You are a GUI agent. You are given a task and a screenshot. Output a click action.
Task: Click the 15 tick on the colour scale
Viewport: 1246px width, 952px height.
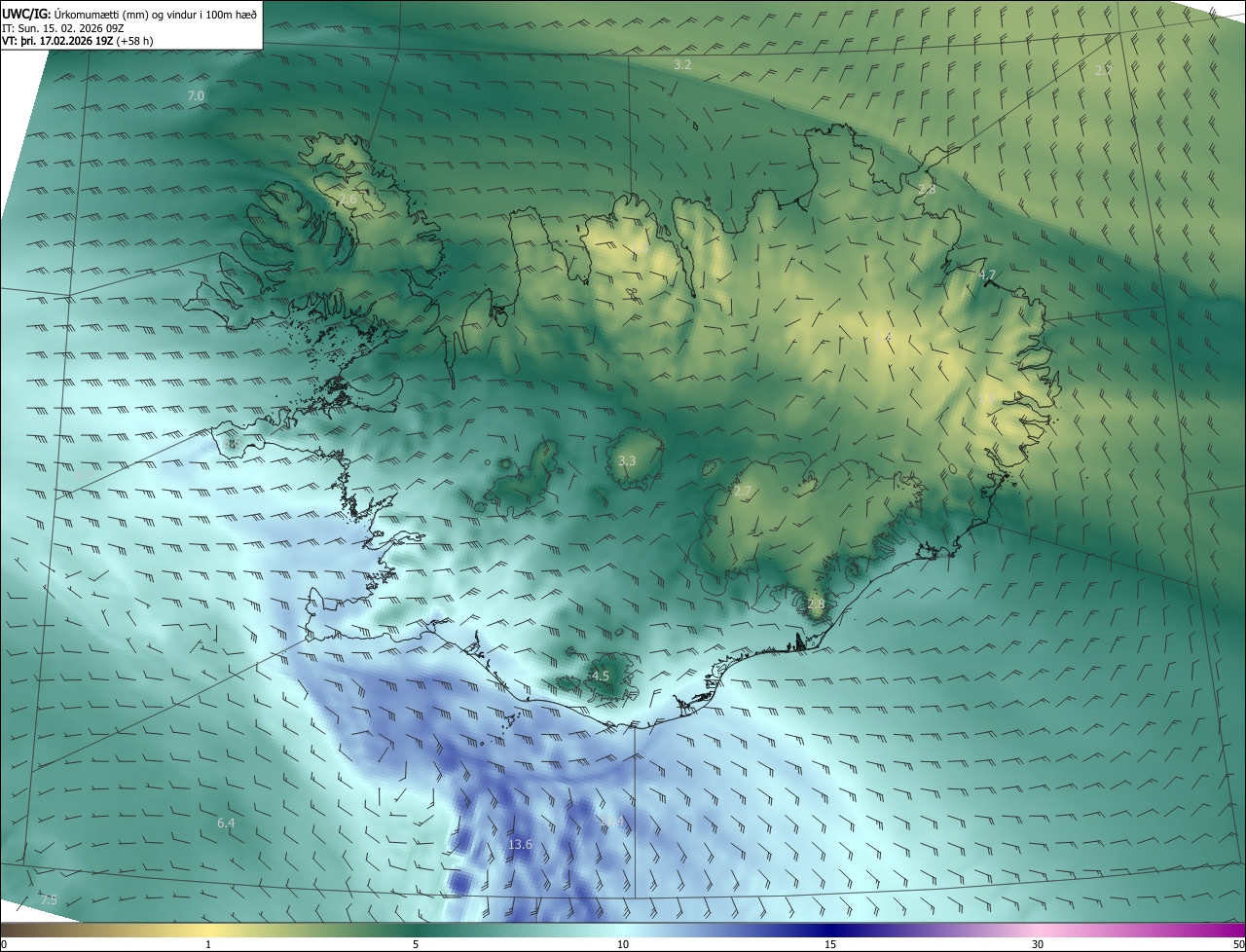point(830,944)
